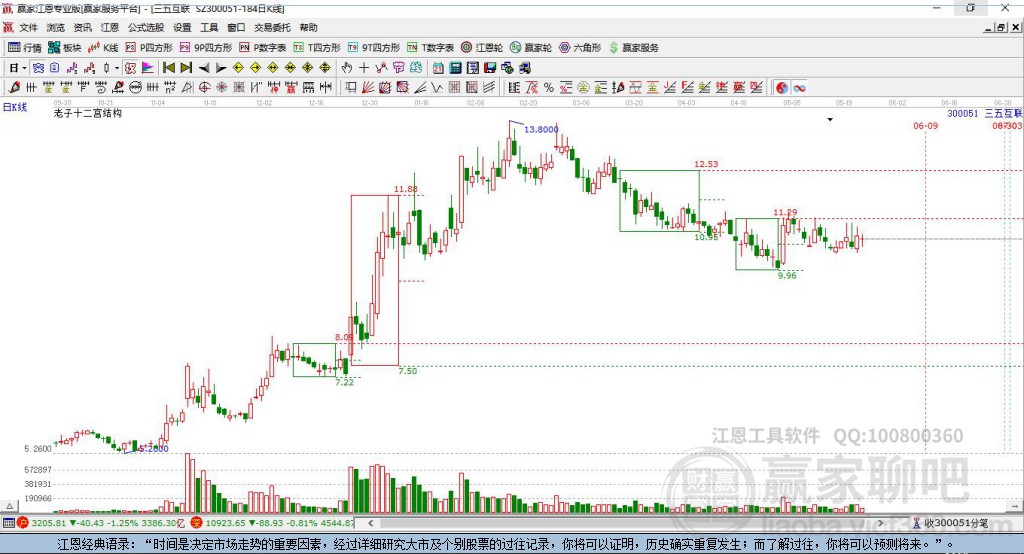Screen dimensions: 1024x554
Task: Click the 13.8000 high price label
Action: pyautogui.click(x=541, y=129)
